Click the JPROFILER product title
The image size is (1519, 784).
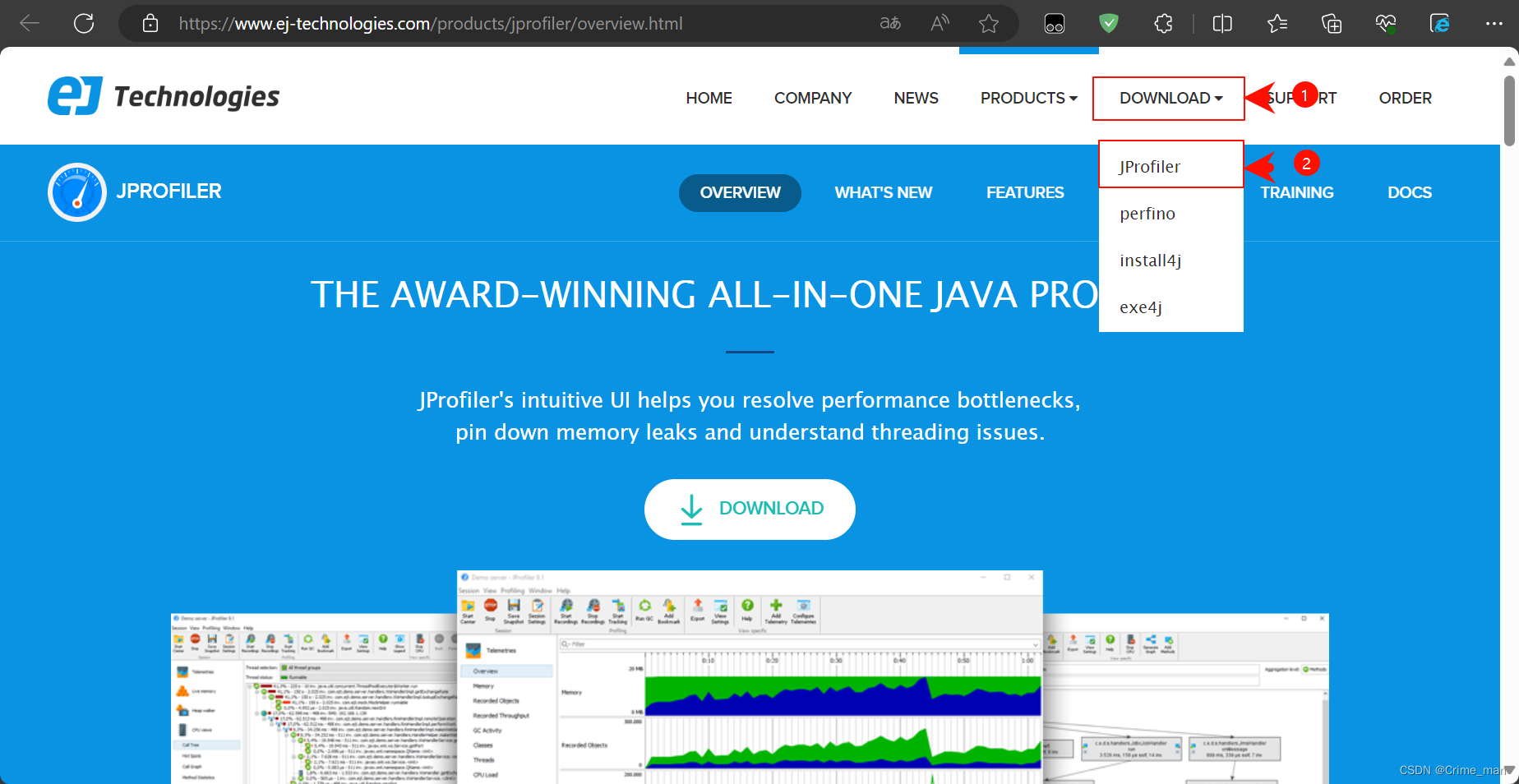click(x=169, y=191)
